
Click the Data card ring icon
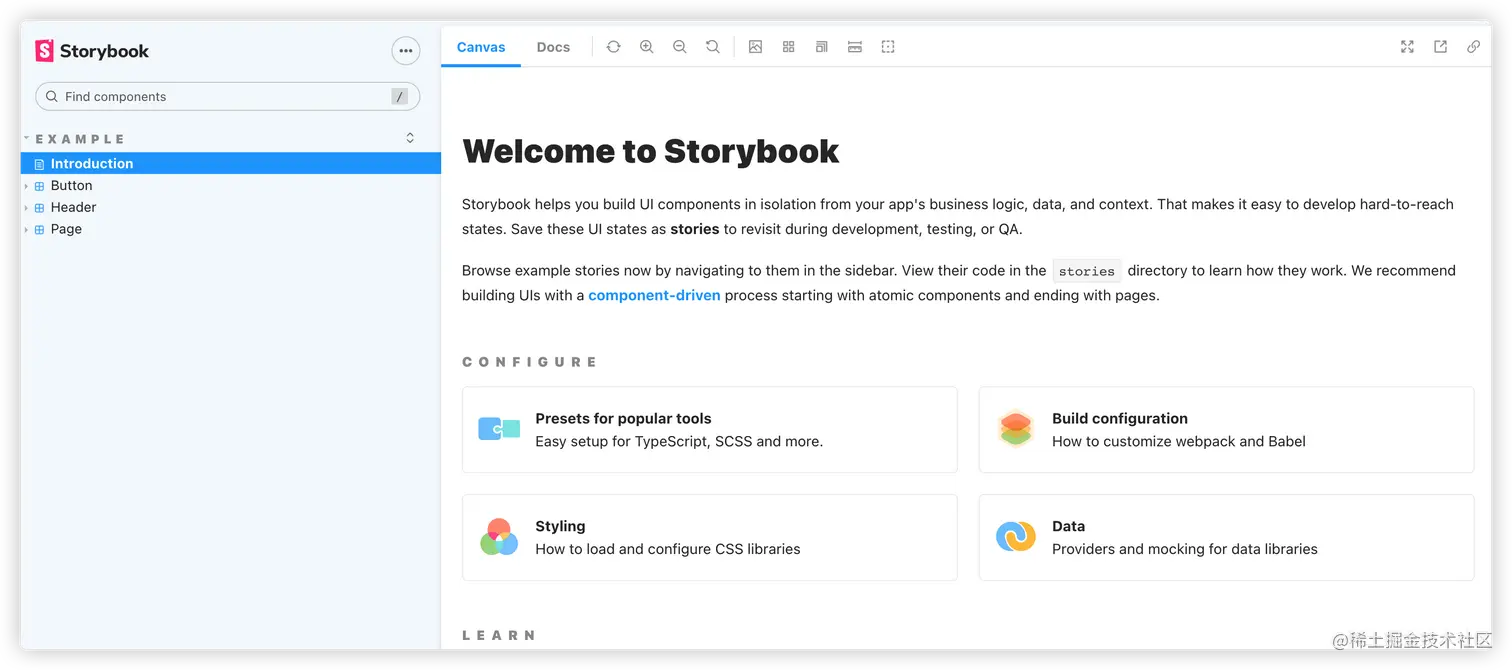pyautogui.click(x=1016, y=537)
